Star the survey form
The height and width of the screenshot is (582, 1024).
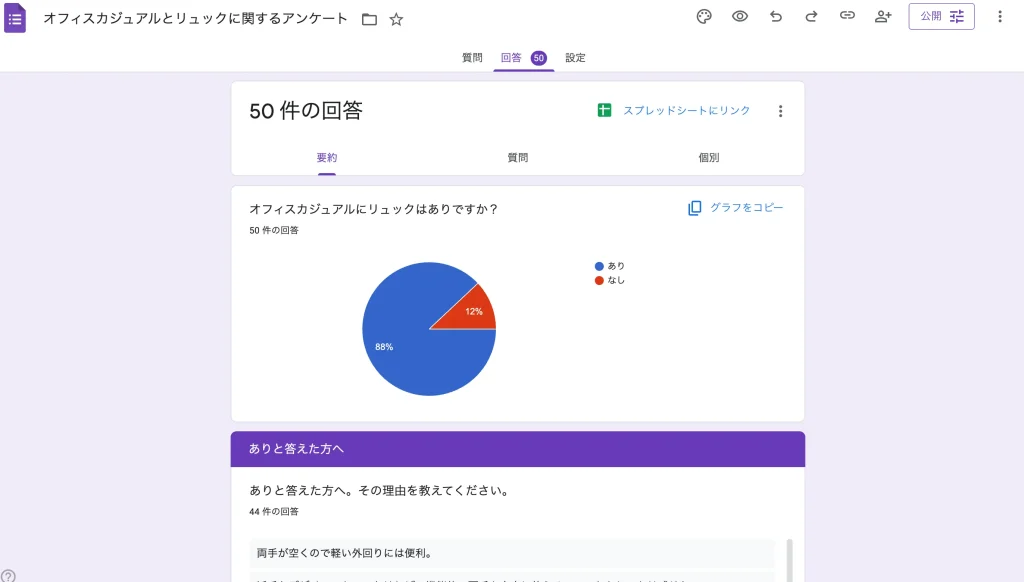[395, 18]
